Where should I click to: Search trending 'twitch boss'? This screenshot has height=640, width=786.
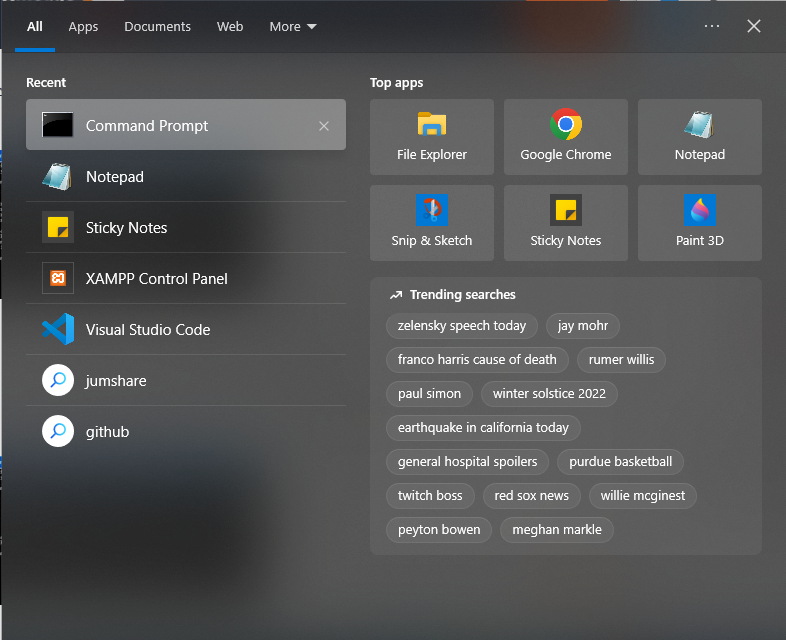point(430,496)
